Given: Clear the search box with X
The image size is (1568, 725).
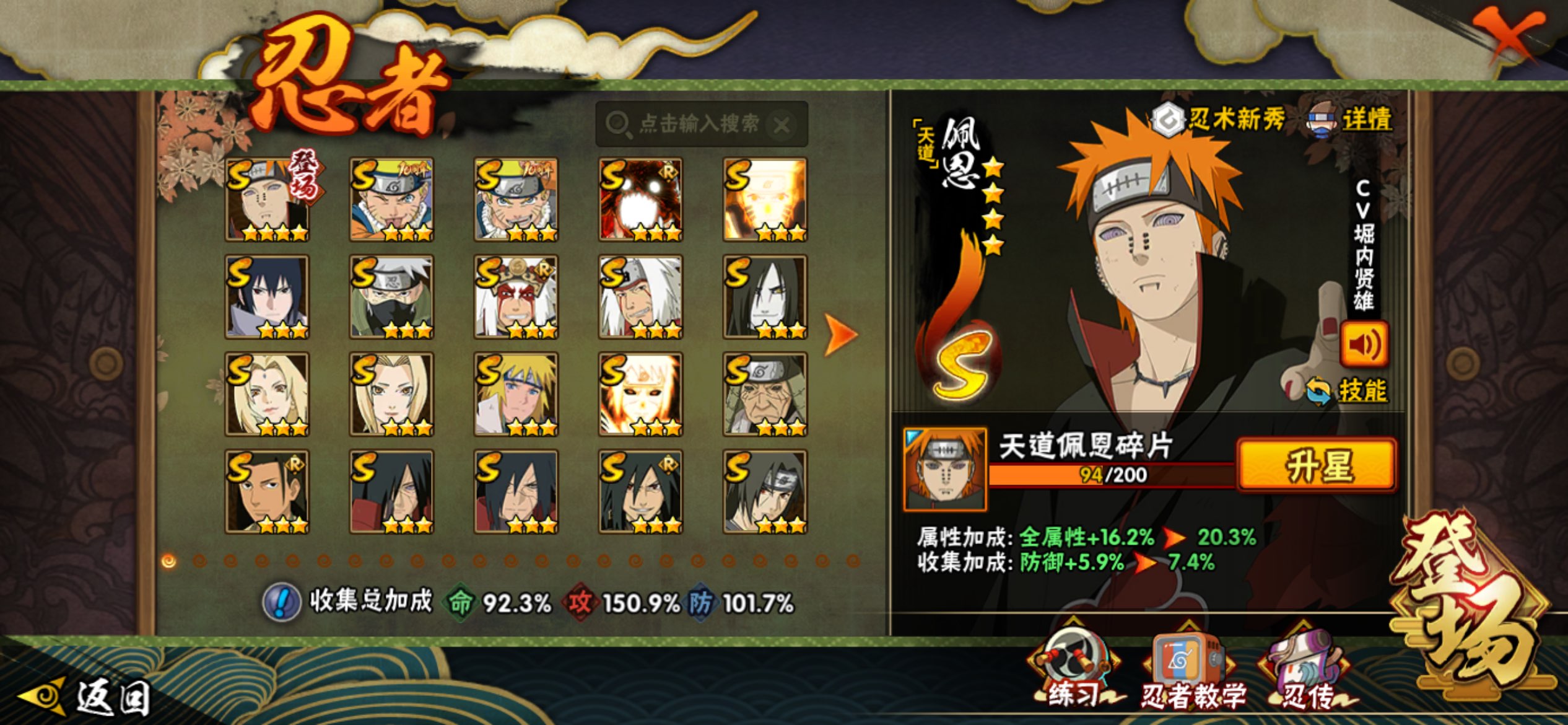Looking at the screenshot, I should pyautogui.click(x=782, y=125).
